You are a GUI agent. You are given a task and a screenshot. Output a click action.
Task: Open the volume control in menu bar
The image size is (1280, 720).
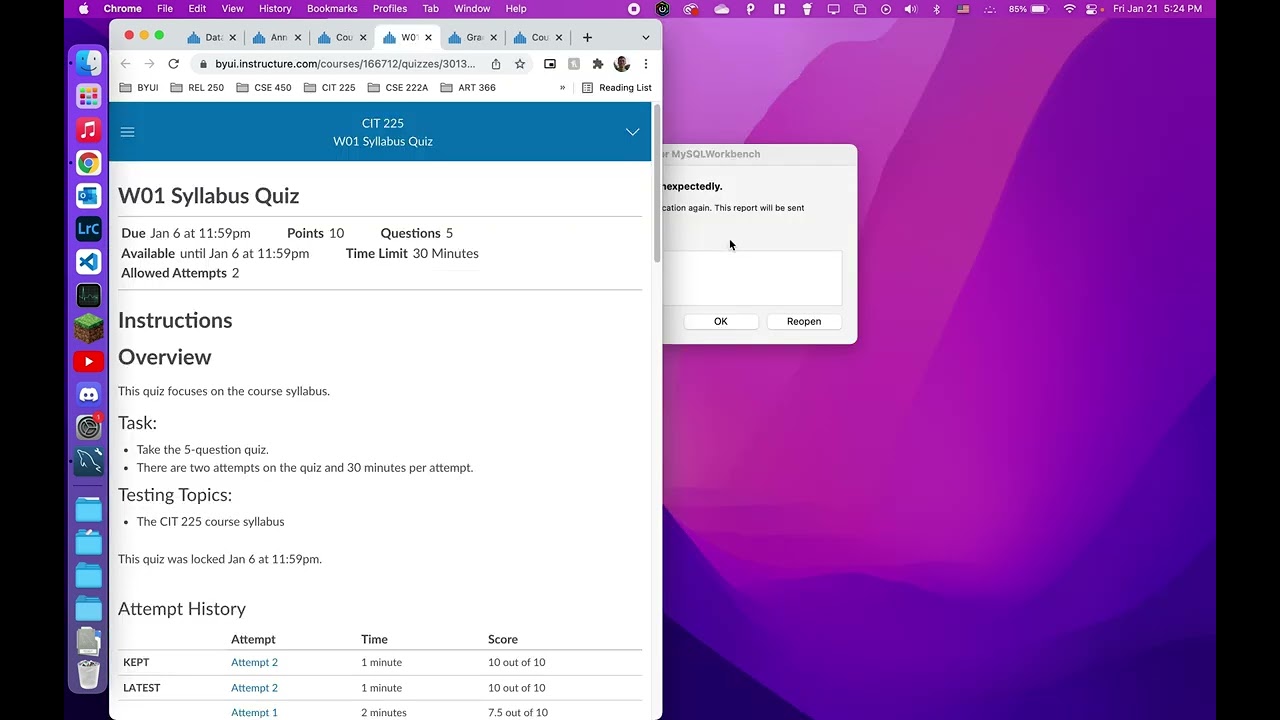pyautogui.click(x=910, y=9)
